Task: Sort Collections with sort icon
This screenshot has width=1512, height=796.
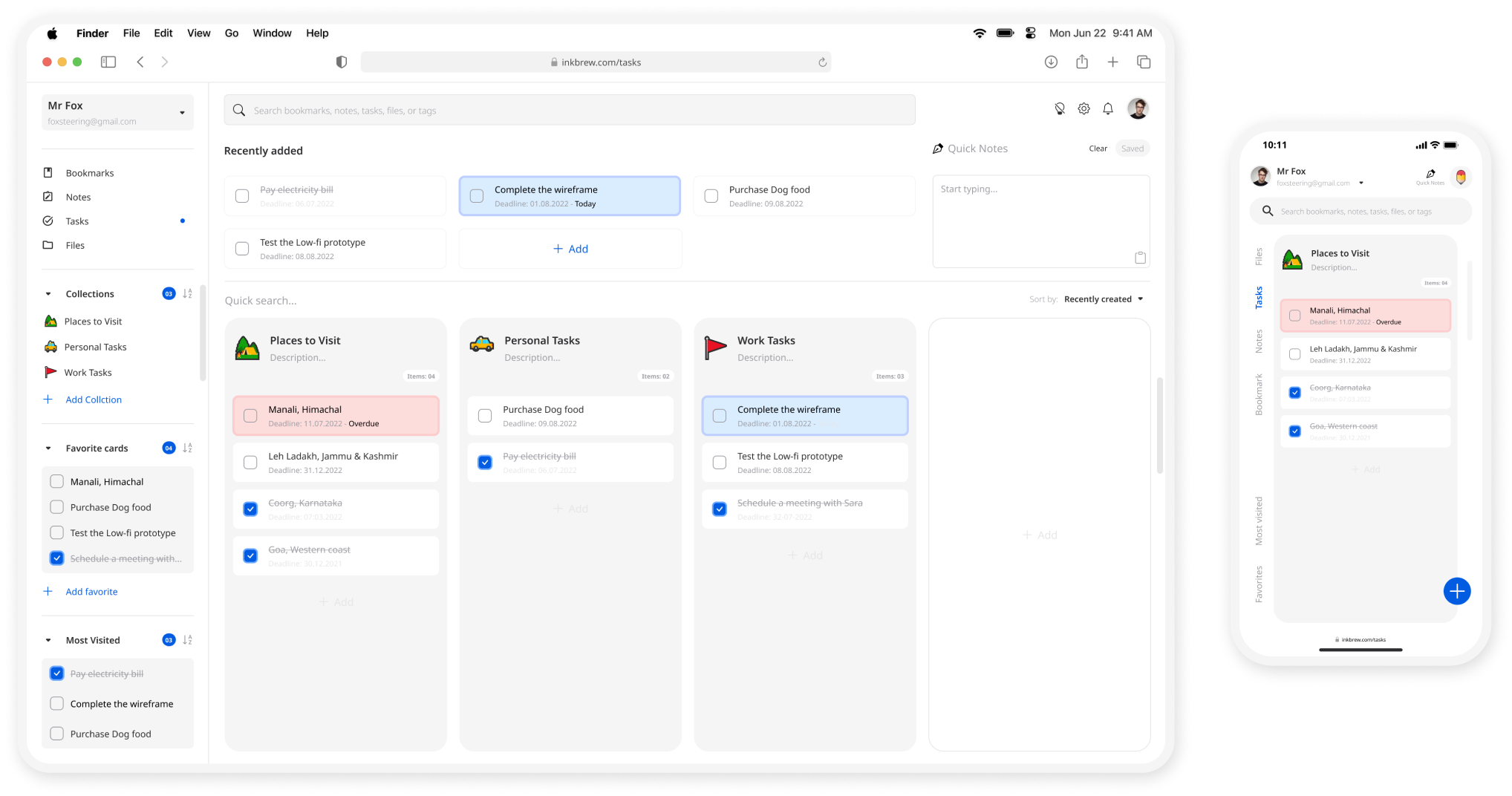Action: (x=187, y=293)
